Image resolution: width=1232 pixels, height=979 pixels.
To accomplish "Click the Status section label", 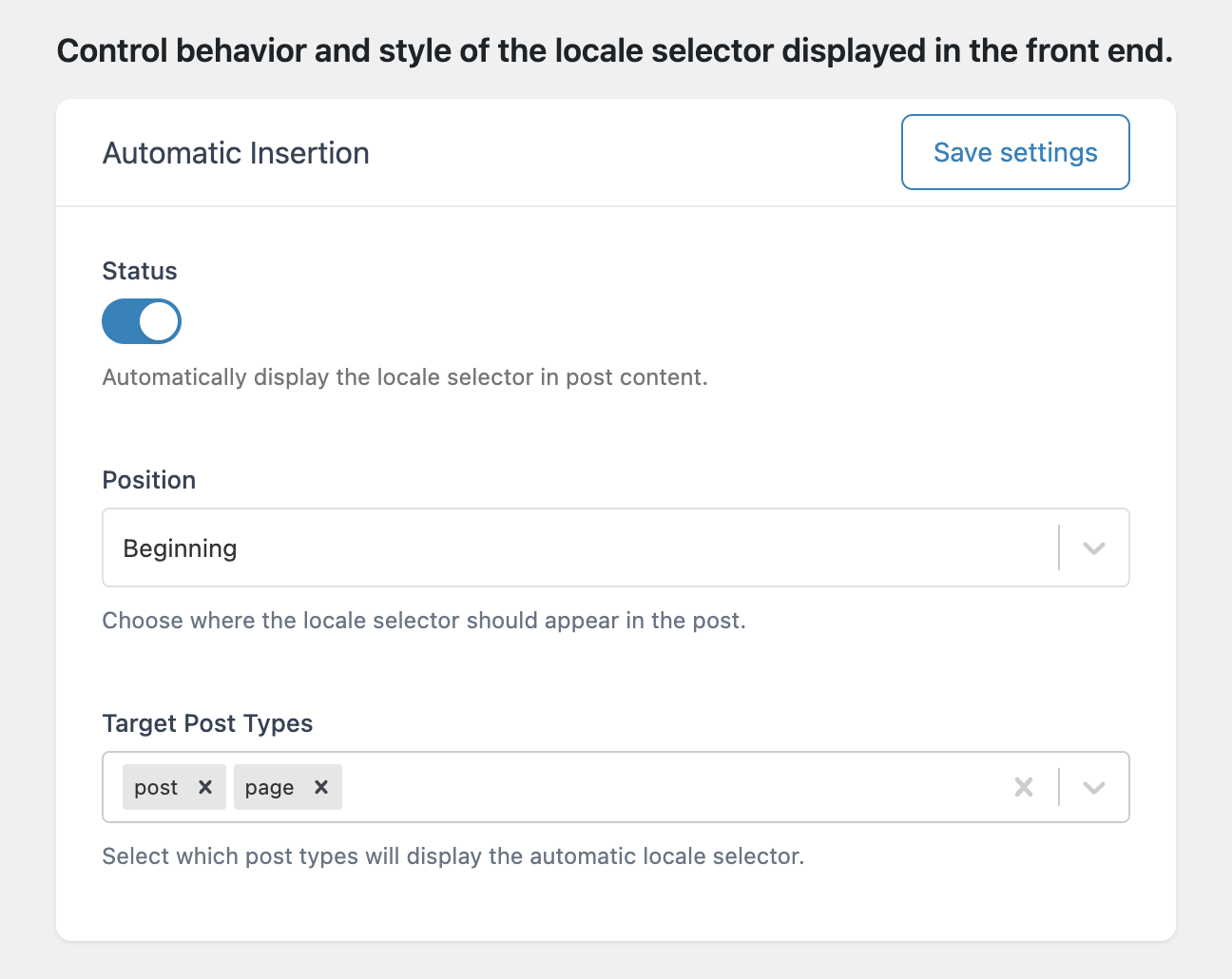I will pyautogui.click(x=139, y=271).
